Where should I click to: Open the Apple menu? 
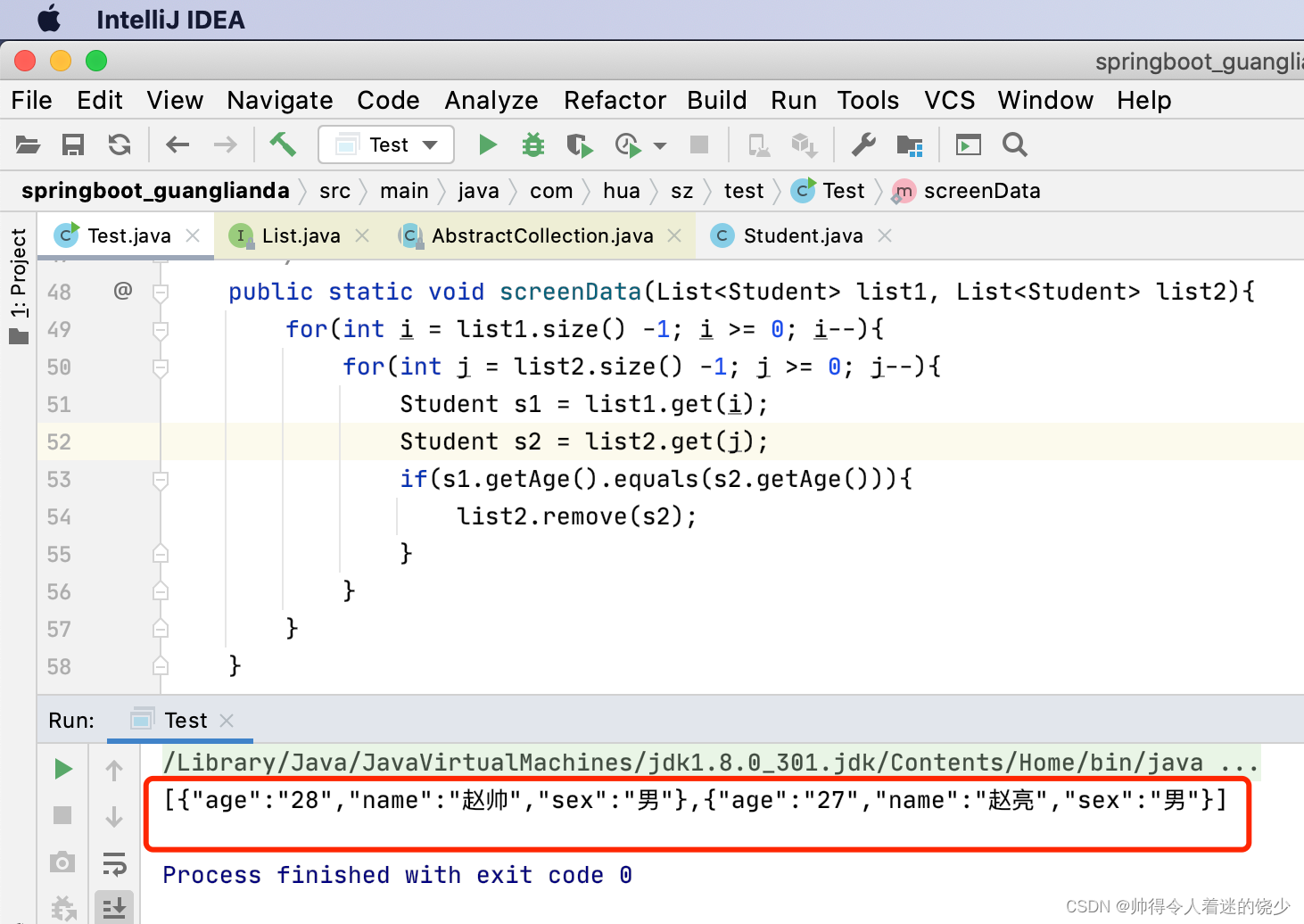click(x=50, y=19)
